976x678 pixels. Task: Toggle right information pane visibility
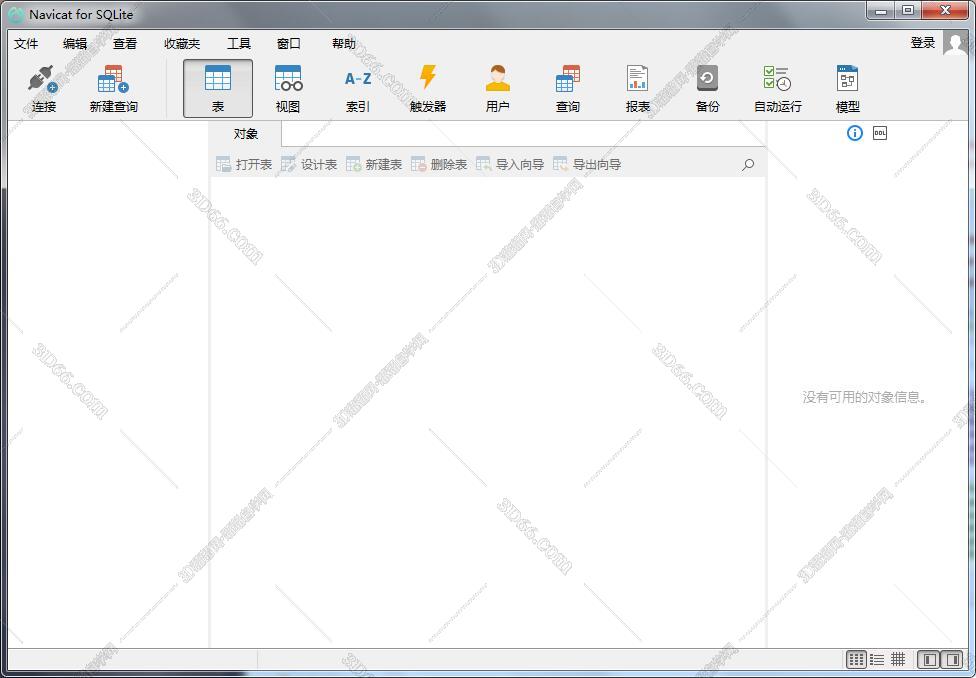952,659
